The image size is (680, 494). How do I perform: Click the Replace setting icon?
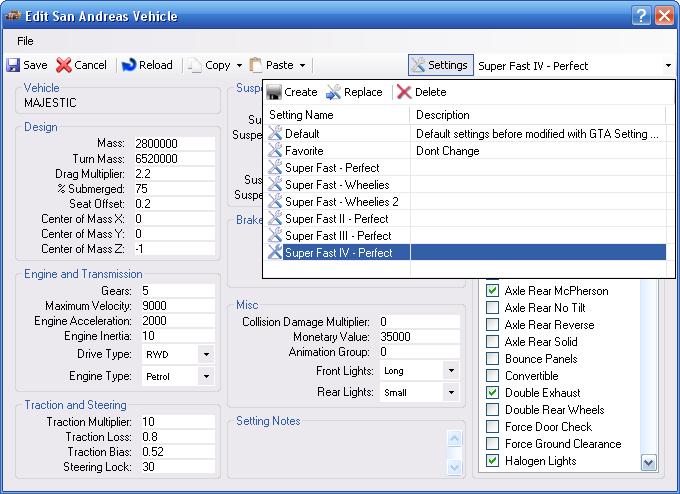333,92
